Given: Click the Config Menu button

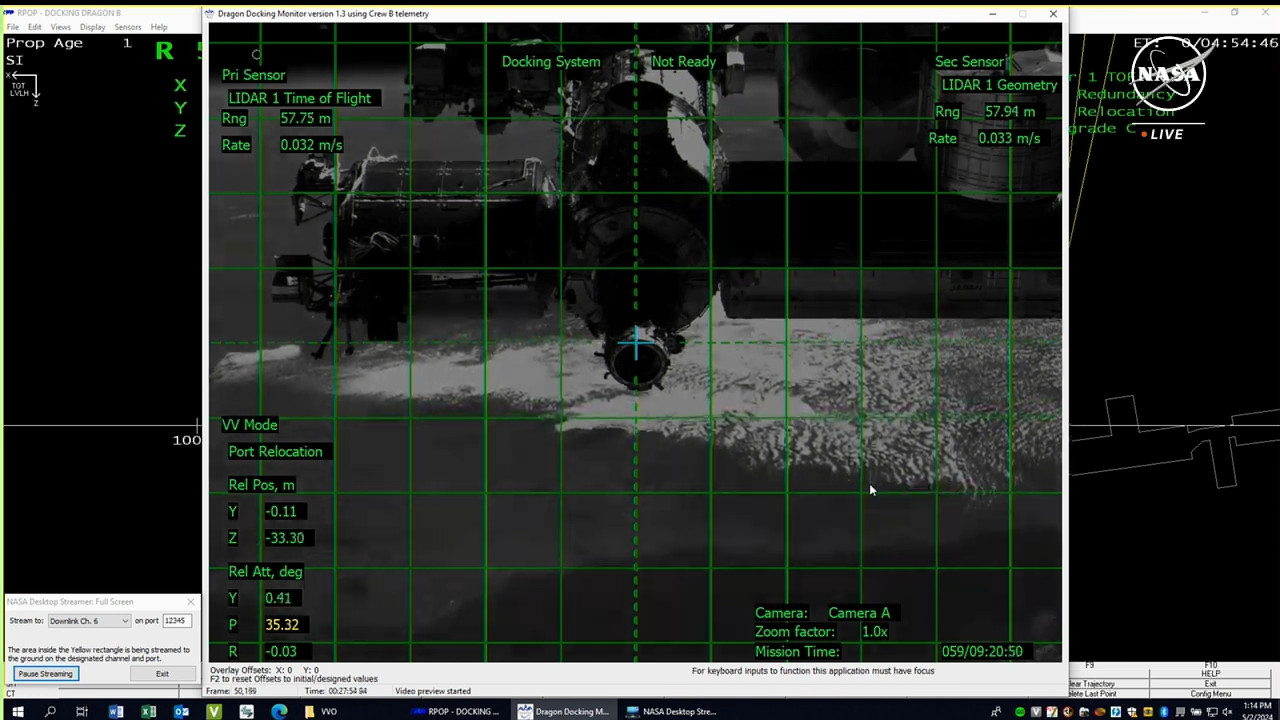Looking at the screenshot, I should (1210, 693).
